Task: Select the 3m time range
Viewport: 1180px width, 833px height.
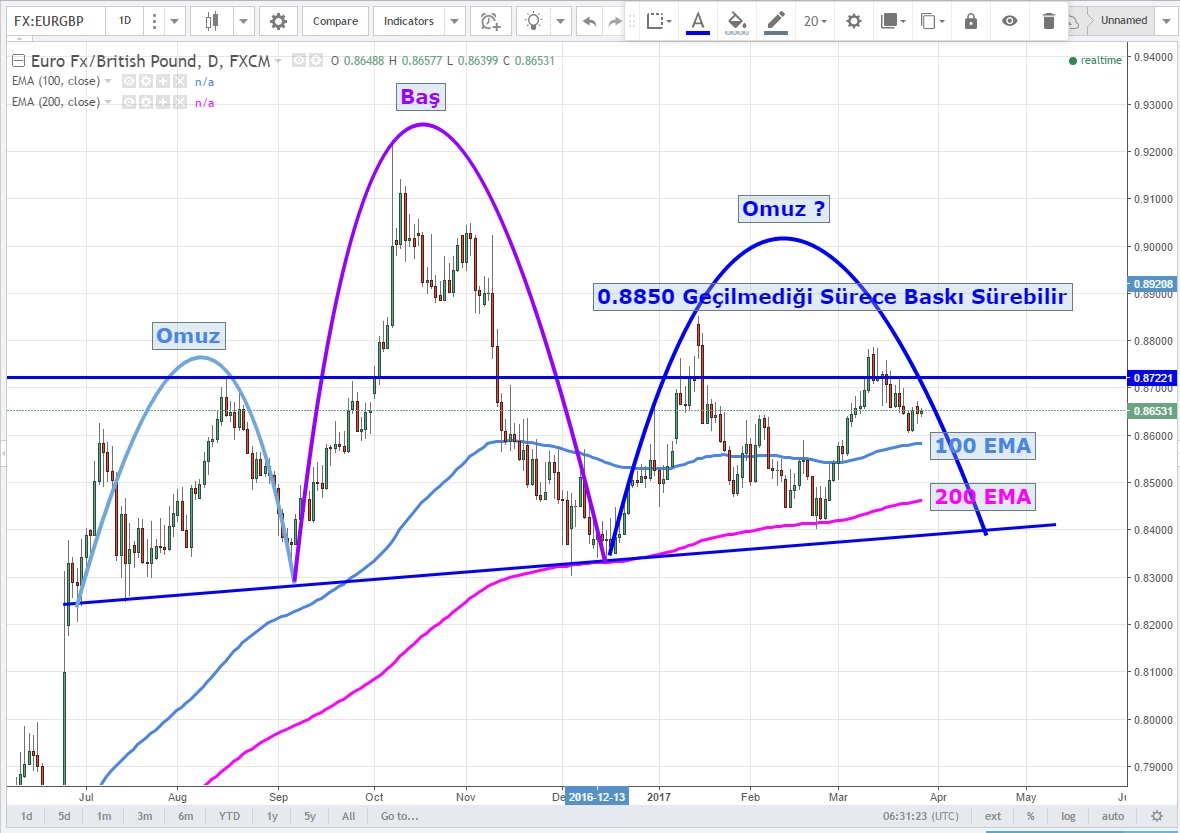Action: [x=144, y=816]
